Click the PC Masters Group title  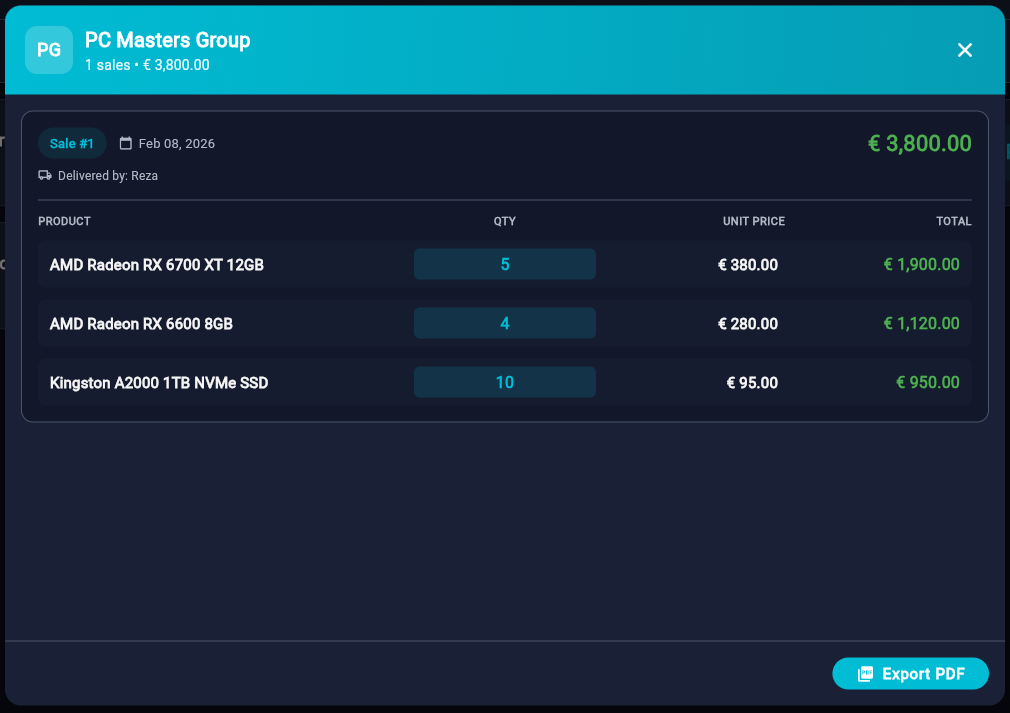point(167,40)
